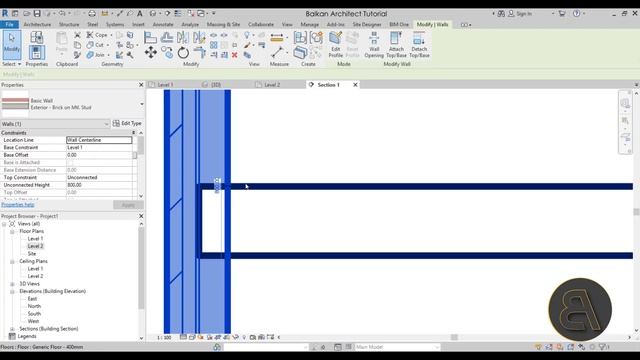
Task: Click the Aligned Dimension measure tool
Action: tap(277, 38)
